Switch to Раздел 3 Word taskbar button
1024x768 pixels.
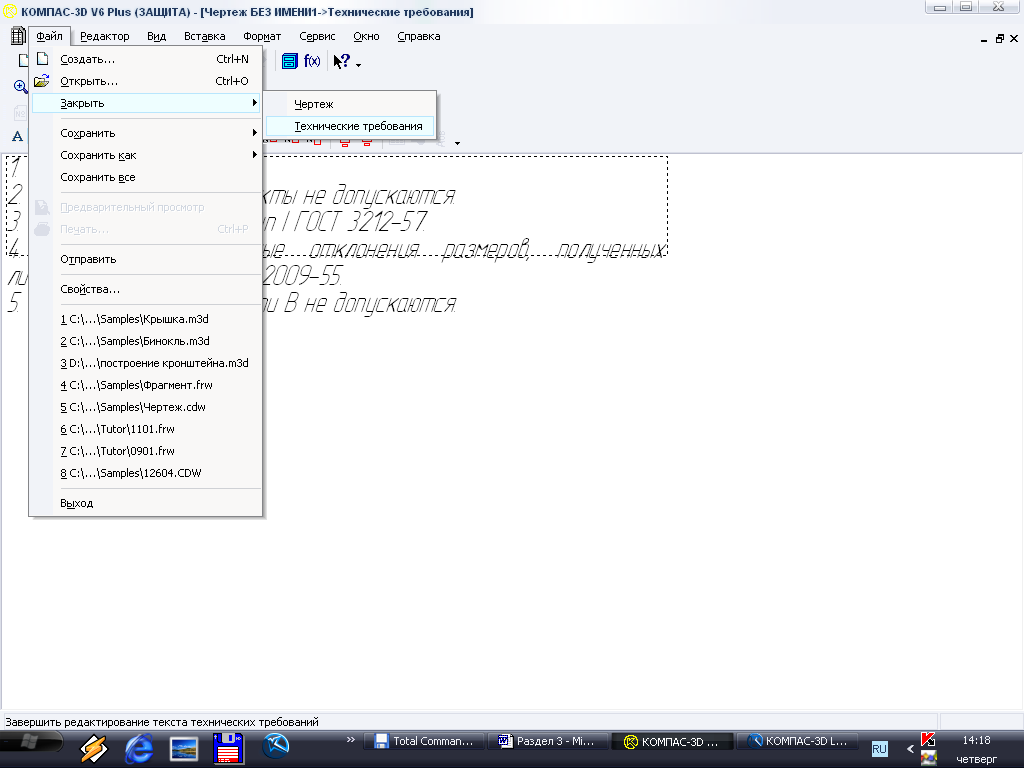click(547, 741)
